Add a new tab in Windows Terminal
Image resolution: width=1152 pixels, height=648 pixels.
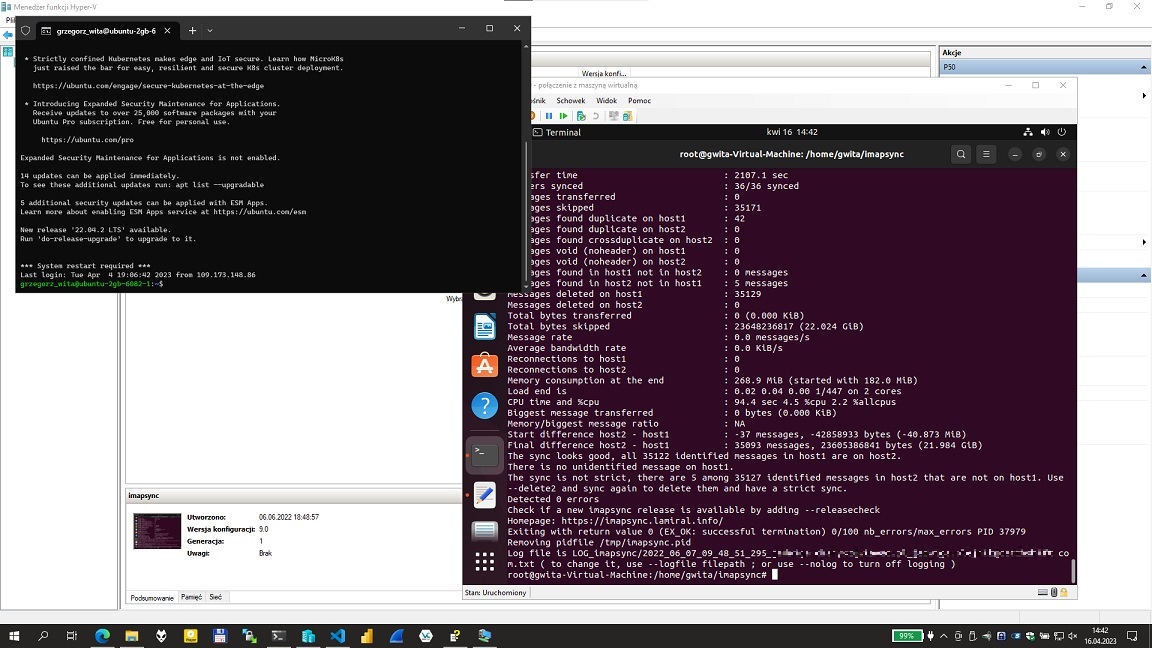(x=192, y=31)
